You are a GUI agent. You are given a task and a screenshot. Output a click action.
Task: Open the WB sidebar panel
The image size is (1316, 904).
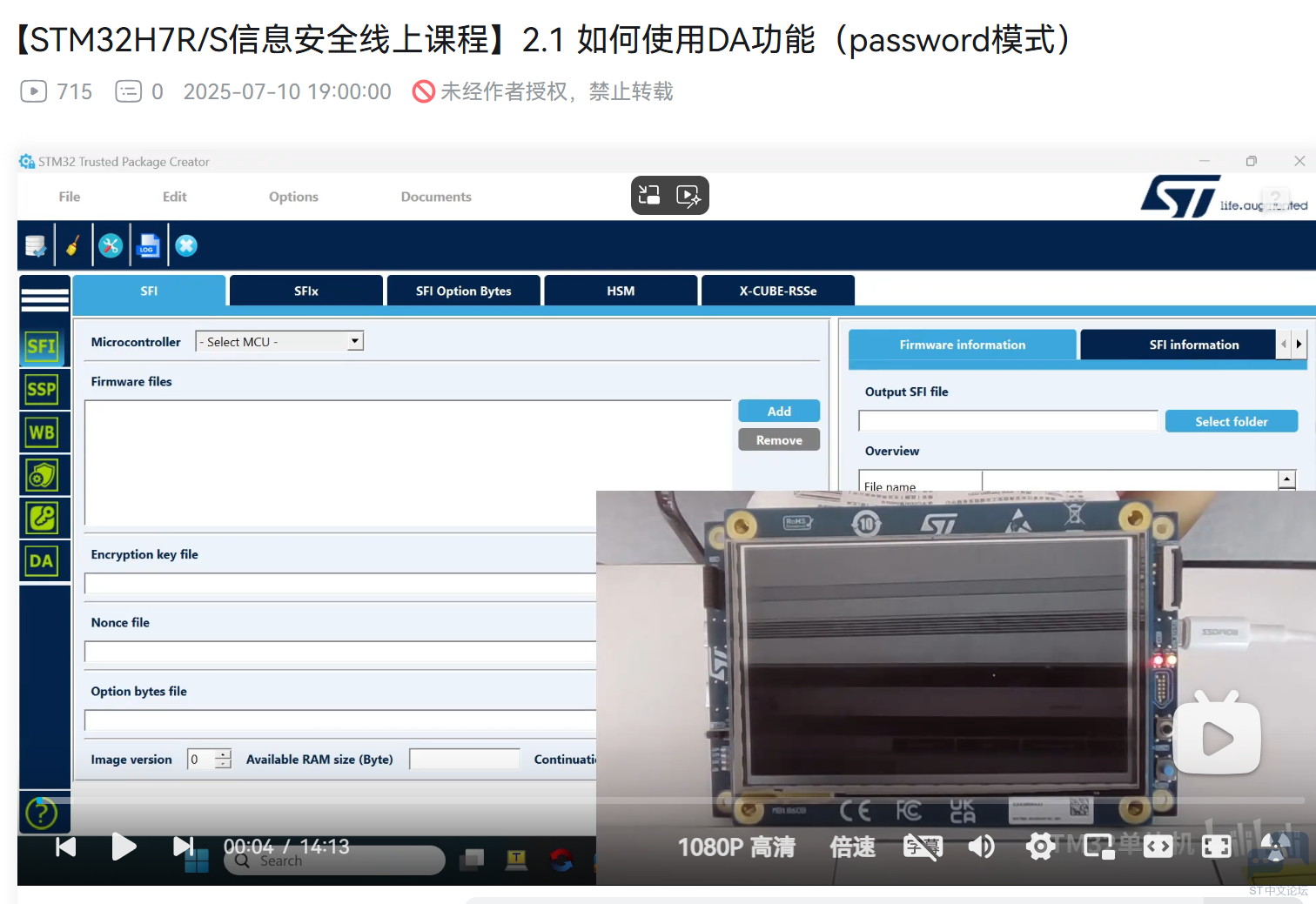(x=42, y=432)
